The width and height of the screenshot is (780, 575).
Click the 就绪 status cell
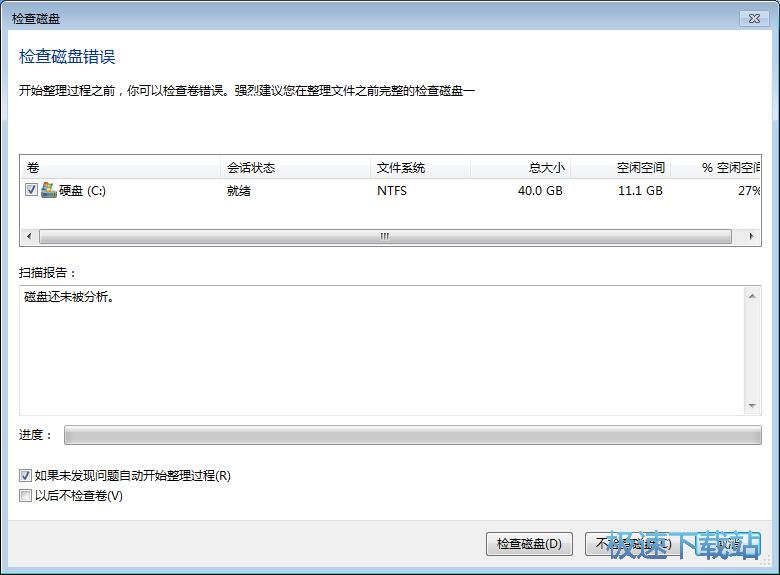[x=239, y=191]
